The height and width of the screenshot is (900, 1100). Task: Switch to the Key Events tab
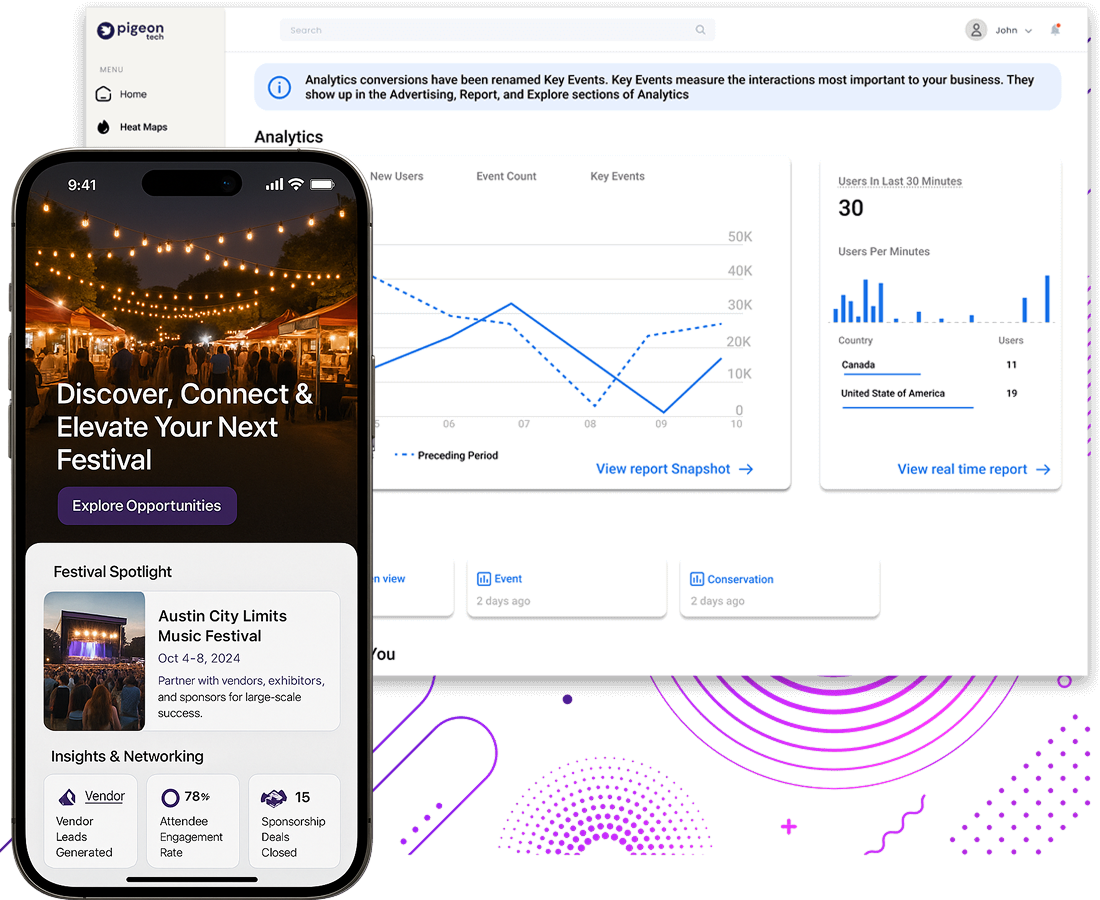tap(617, 176)
